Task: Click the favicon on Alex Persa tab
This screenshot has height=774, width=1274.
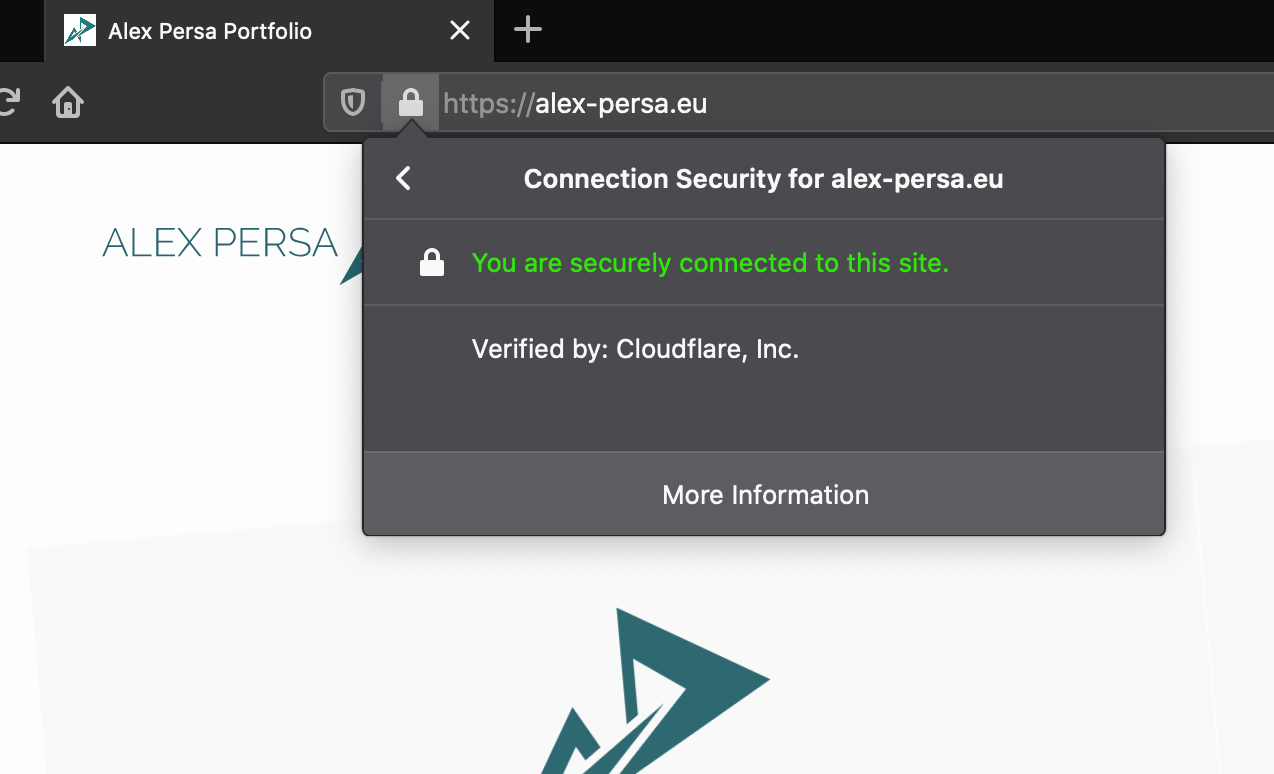Action: [x=80, y=31]
